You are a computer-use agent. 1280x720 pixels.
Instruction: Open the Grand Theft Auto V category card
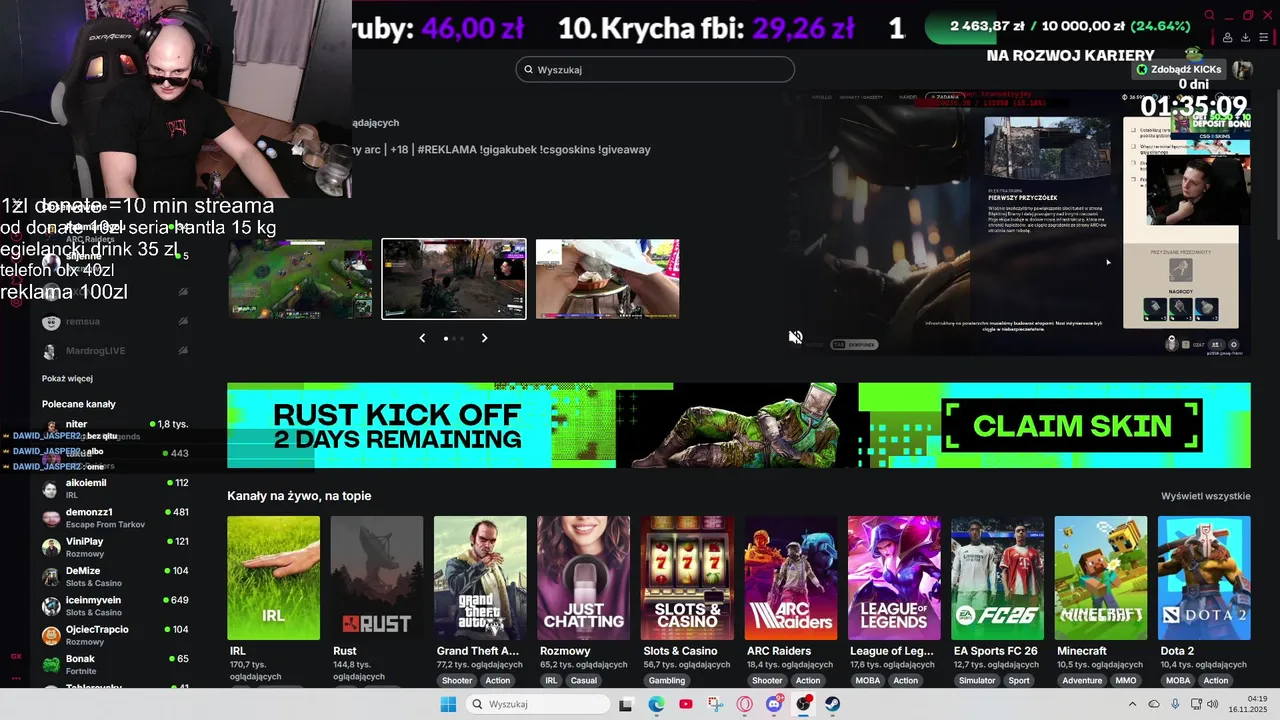(x=480, y=578)
